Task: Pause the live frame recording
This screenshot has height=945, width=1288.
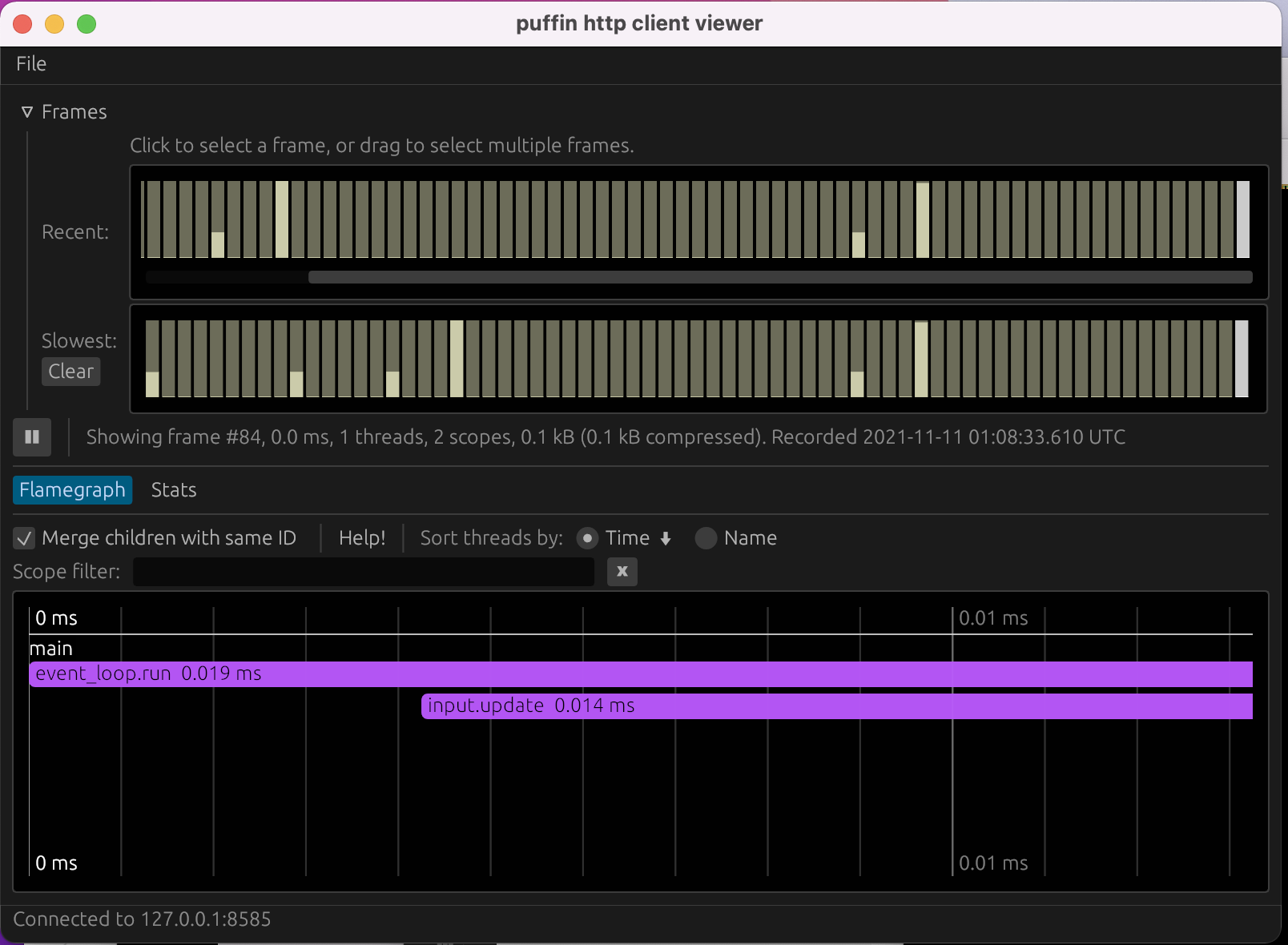Action: [32, 437]
